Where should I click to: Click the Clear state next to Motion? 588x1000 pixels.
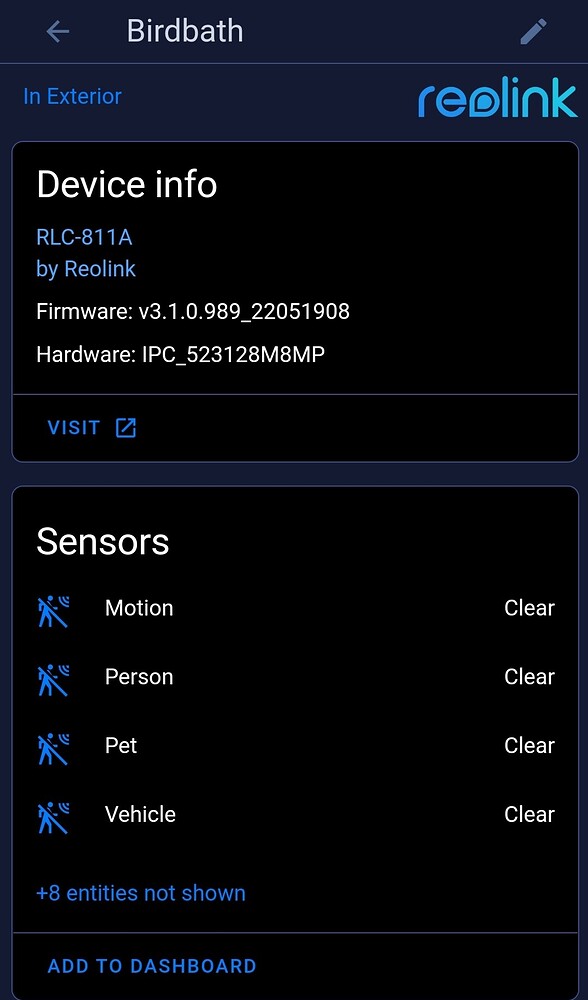coord(529,608)
